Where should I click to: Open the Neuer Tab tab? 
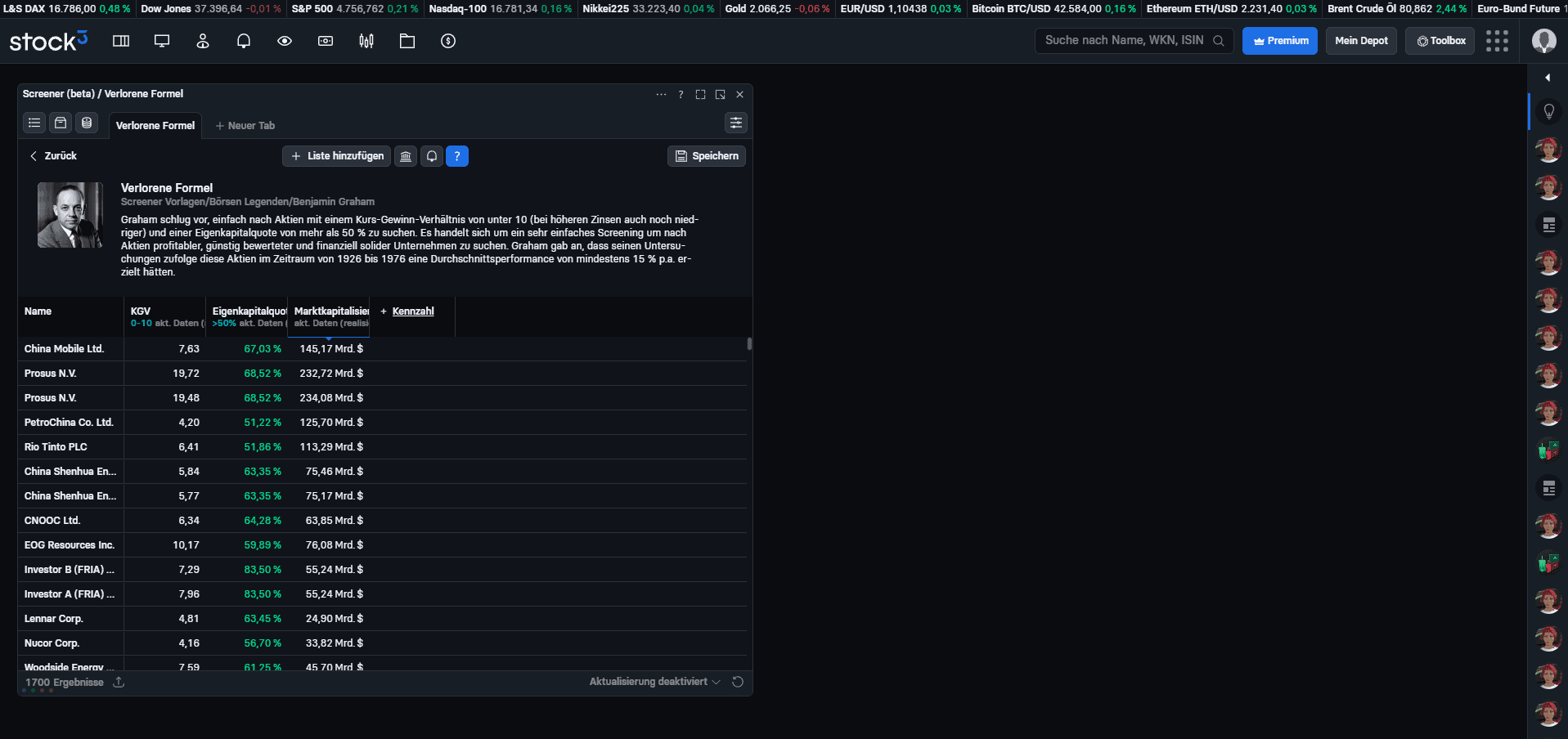tap(245, 126)
